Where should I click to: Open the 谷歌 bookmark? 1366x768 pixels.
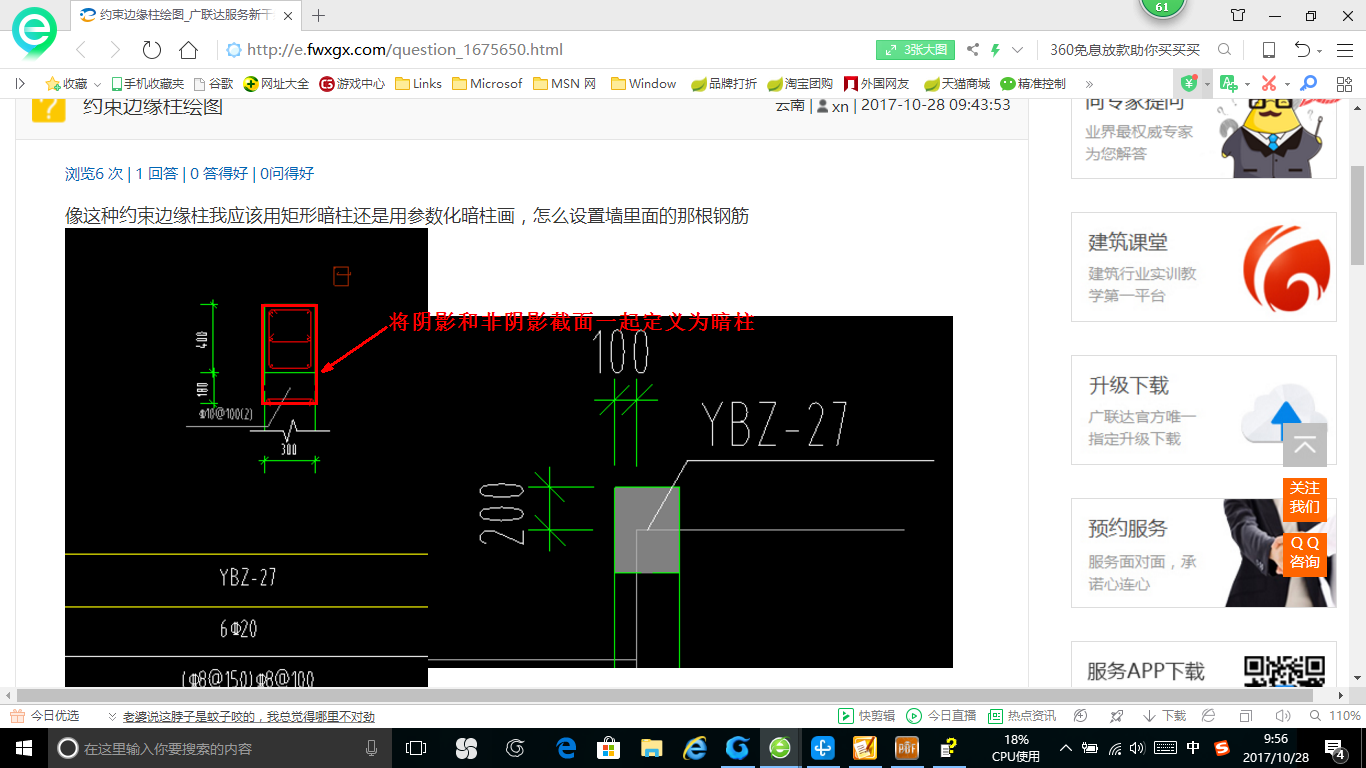(213, 84)
